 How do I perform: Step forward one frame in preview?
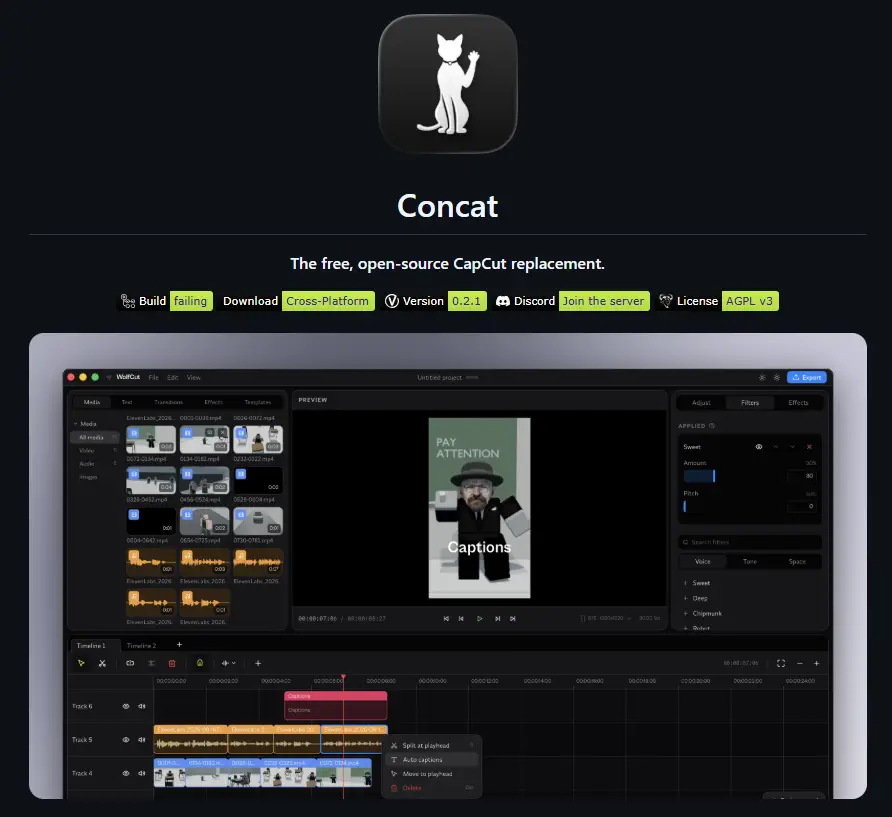click(497, 618)
